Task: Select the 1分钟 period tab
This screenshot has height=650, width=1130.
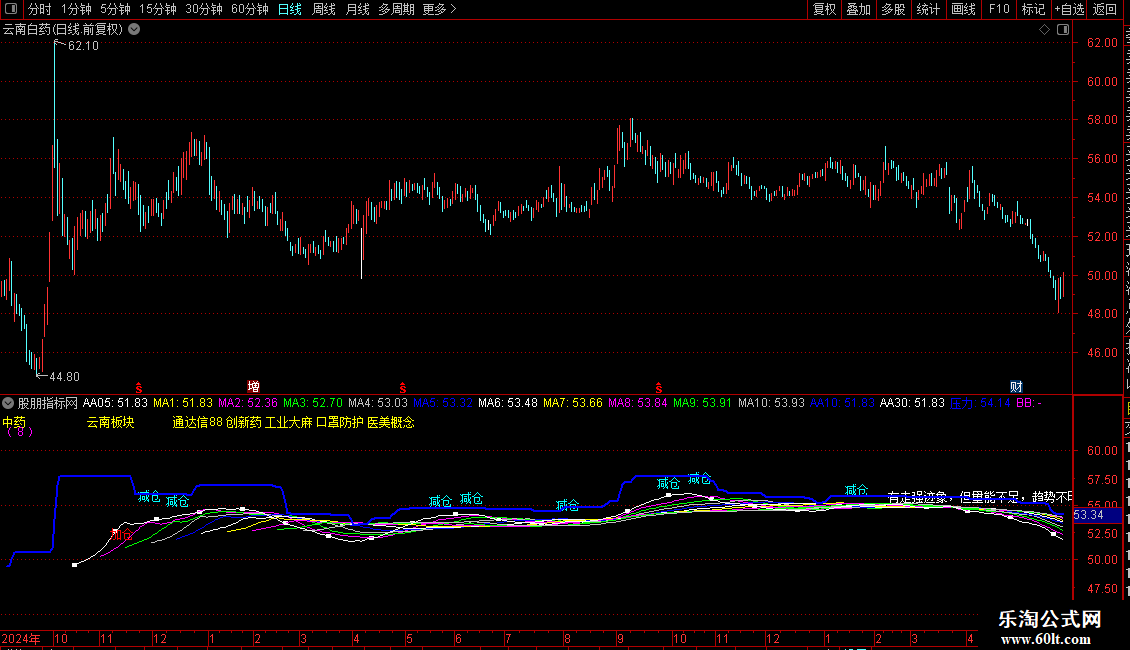Action: [x=76, y=9]
